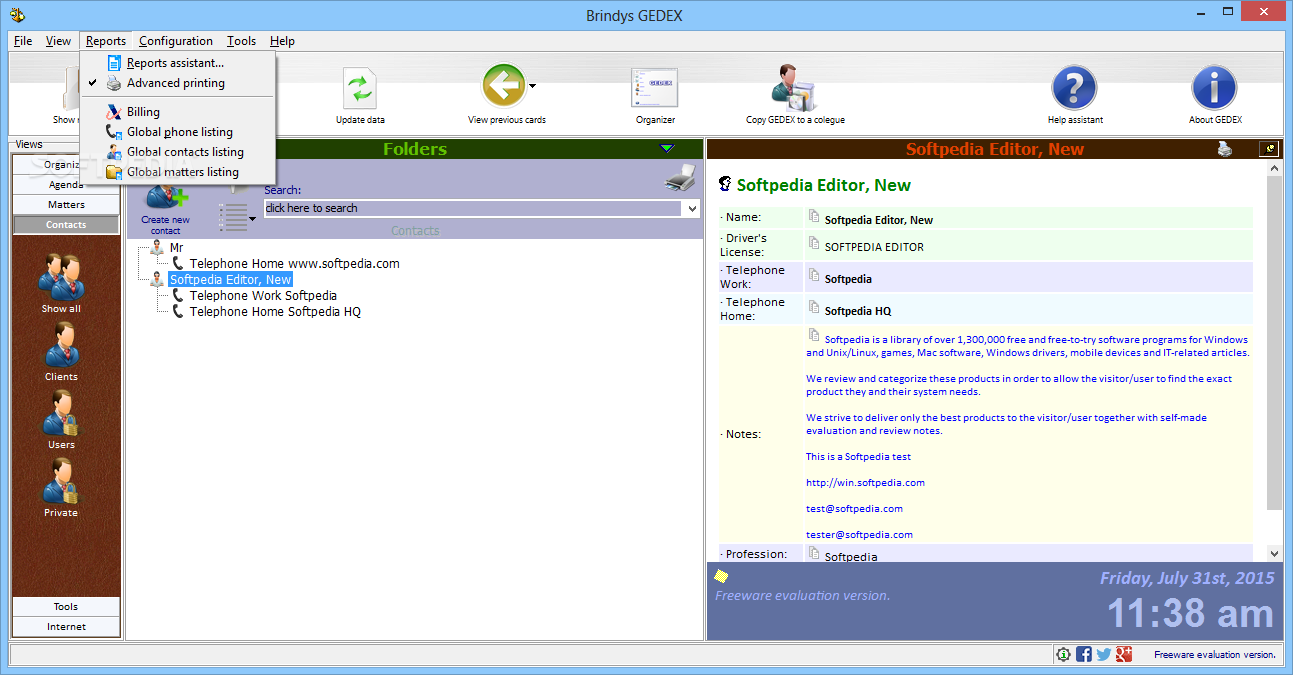Click tester@softpedia.com in Notes
Image resolution: width=1293 pixels, height=675 pixels.
[859, 534]
